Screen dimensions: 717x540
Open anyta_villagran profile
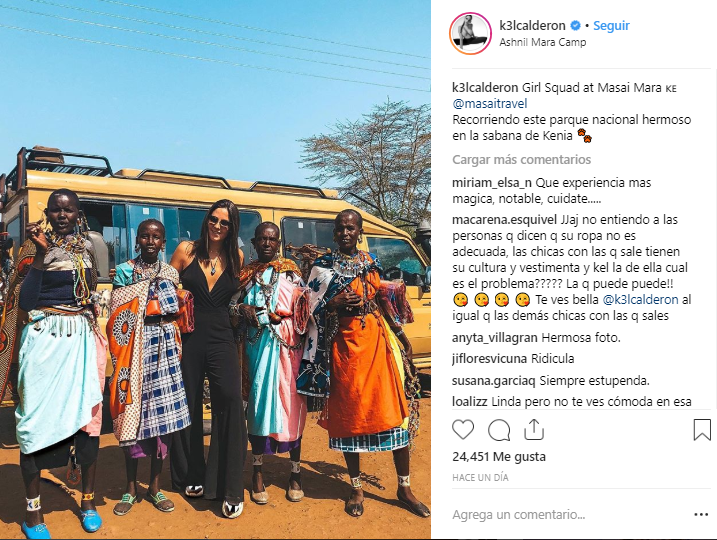click(495, 338)
